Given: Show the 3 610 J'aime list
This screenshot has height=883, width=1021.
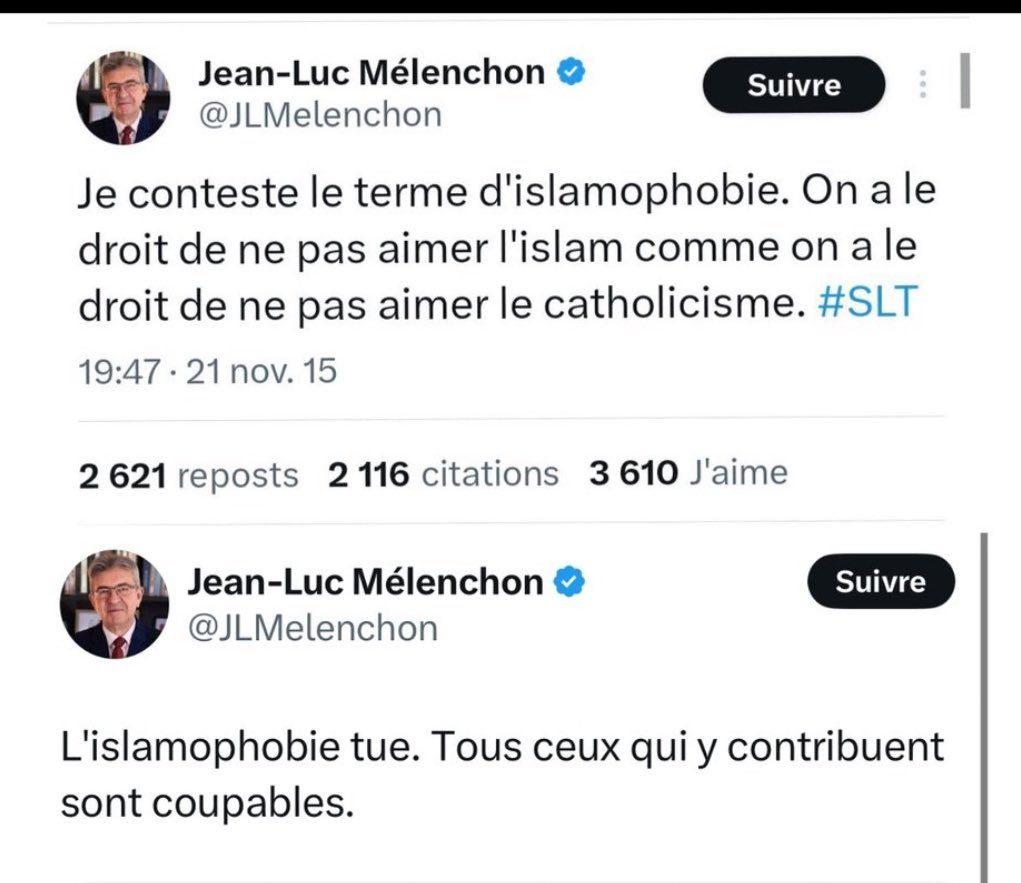Looking at the screenshot, I should pos(688,472).
